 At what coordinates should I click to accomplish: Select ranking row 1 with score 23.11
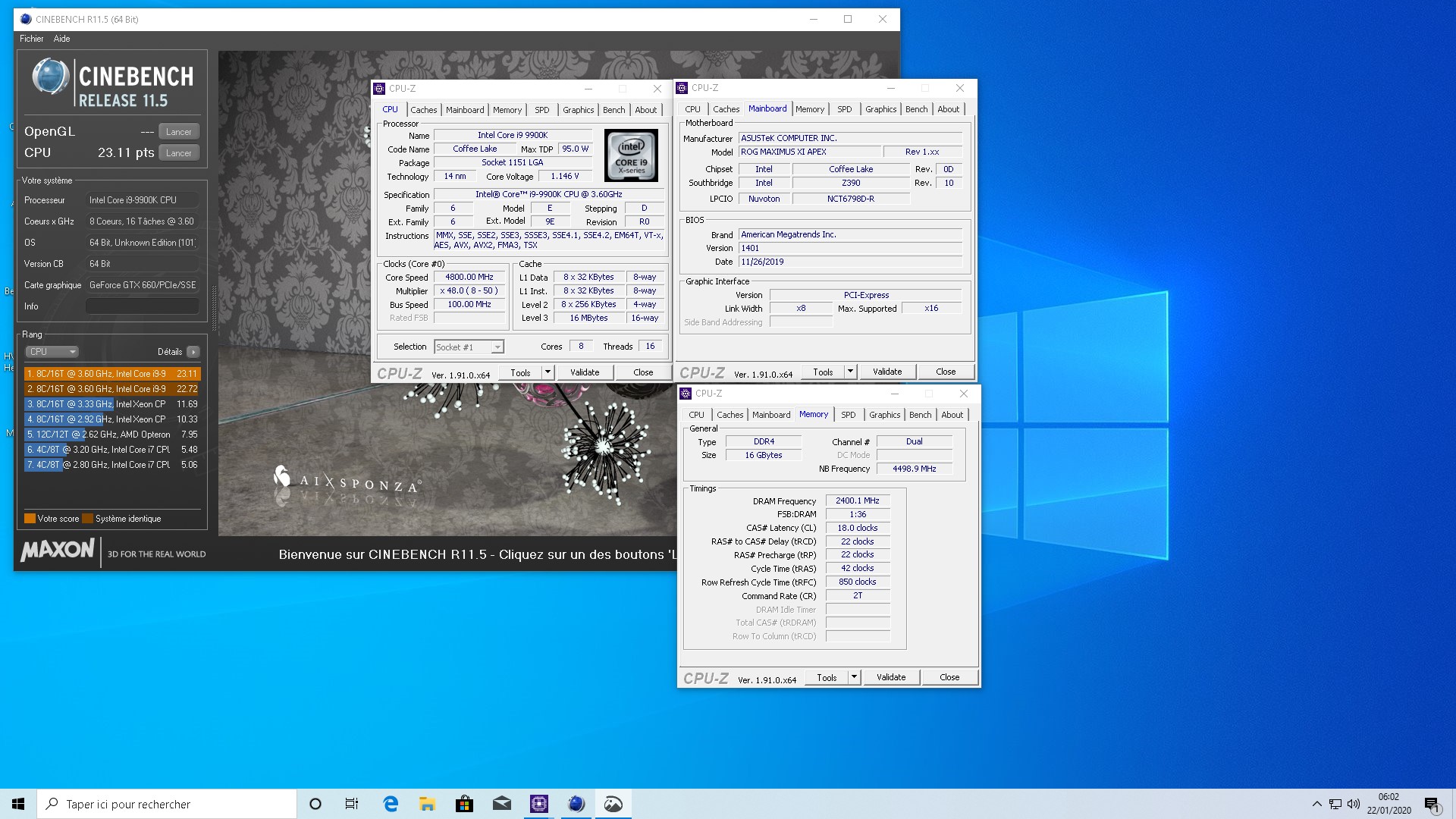click(x=112, y=374)
